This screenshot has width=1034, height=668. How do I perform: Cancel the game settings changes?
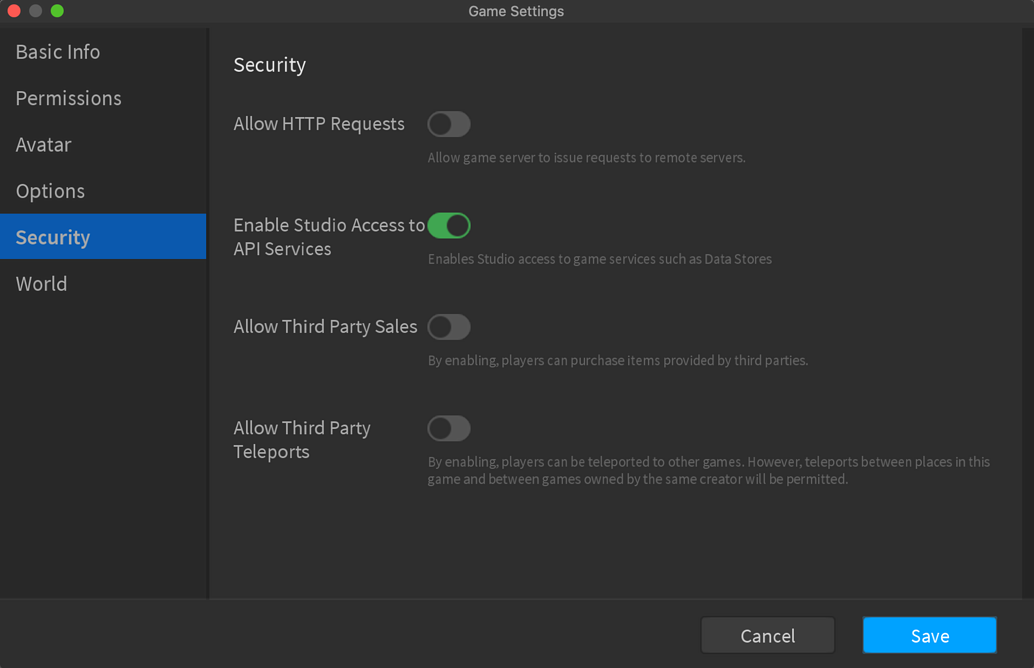pyautogui.click(x=767, y=635)
